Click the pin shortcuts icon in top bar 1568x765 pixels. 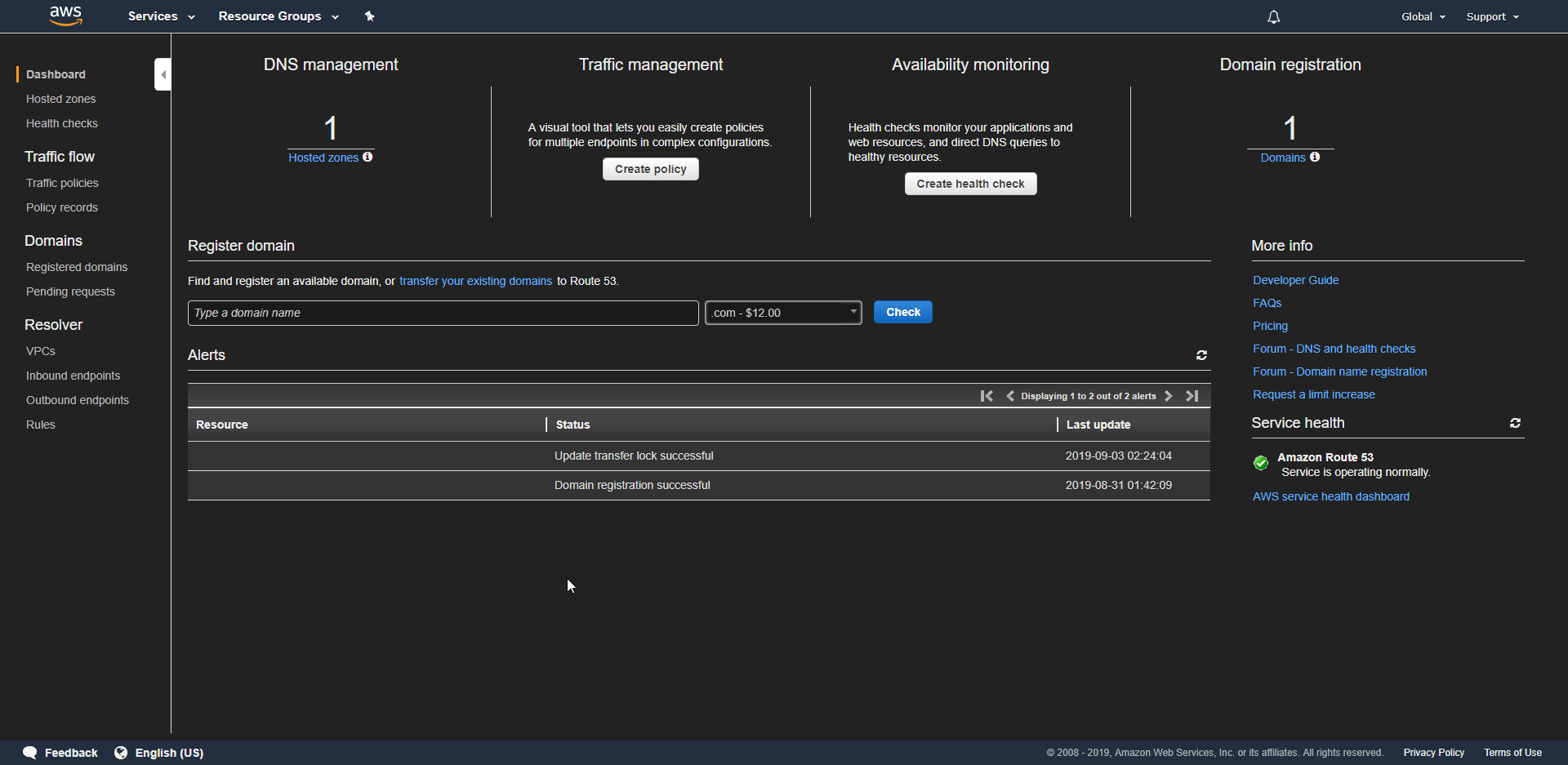tap(369, 16)
